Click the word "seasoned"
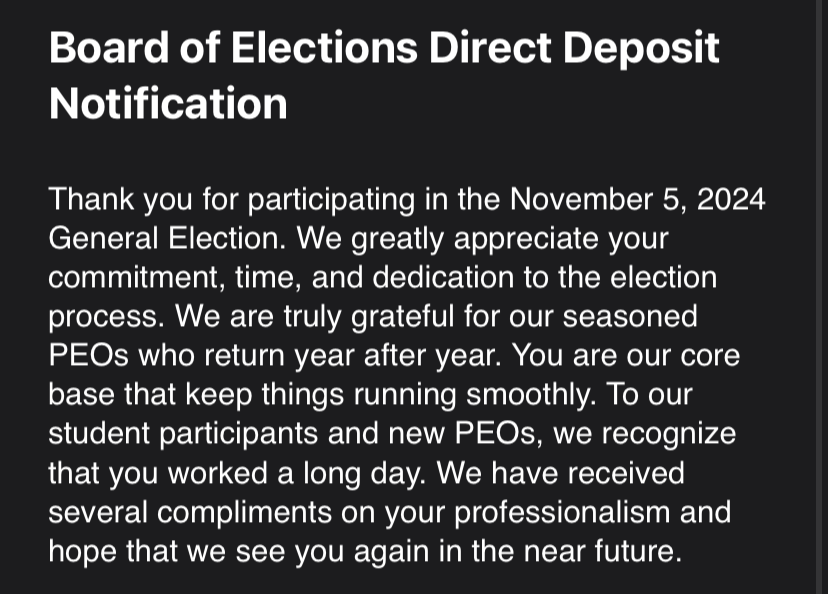This screenshot has width=828, height=594. click(630, 317)
